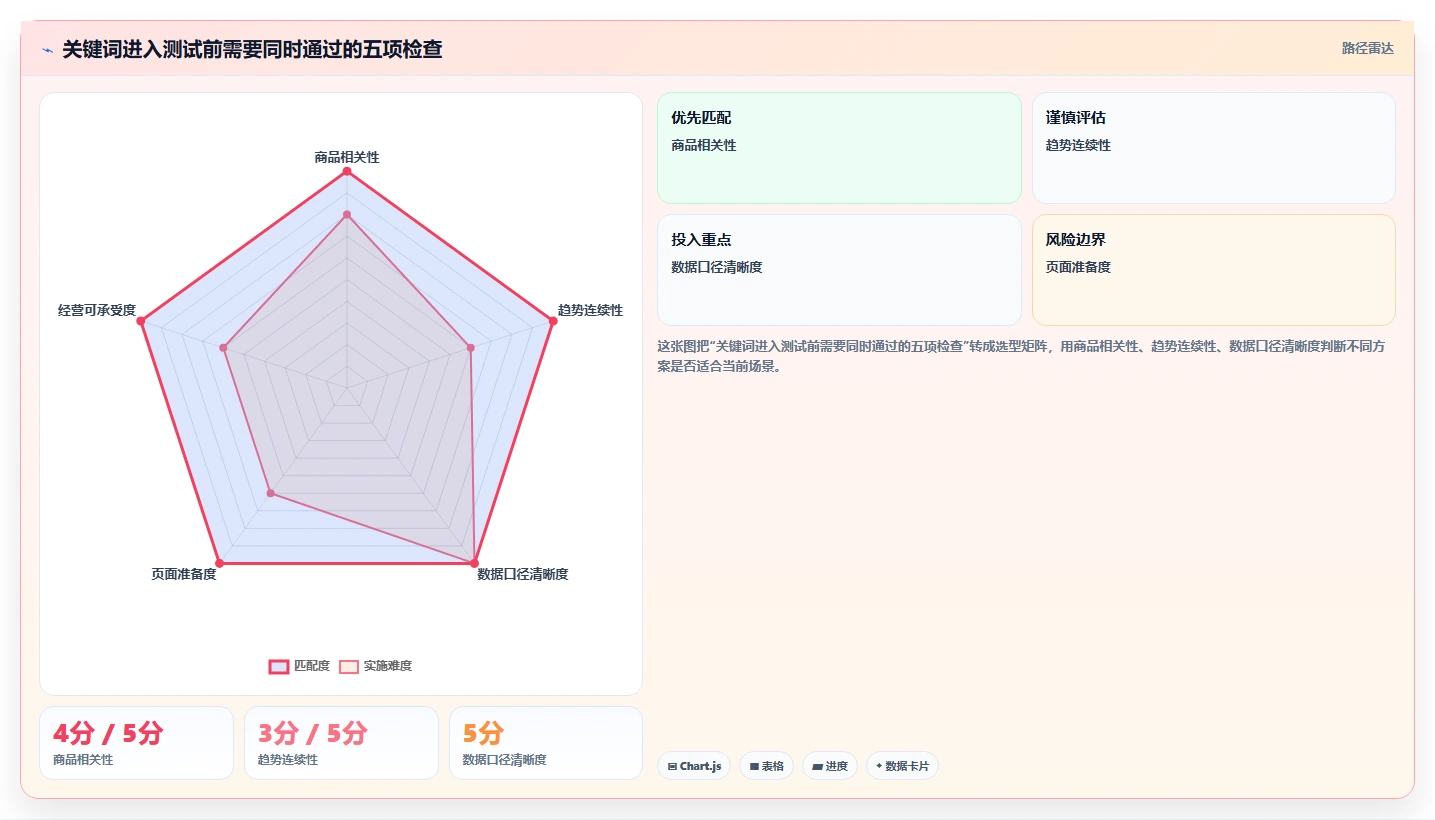1435x820 pixels.
Task: Click the 趋势连续性 radar axis label
Action: (x=590, y=310)
